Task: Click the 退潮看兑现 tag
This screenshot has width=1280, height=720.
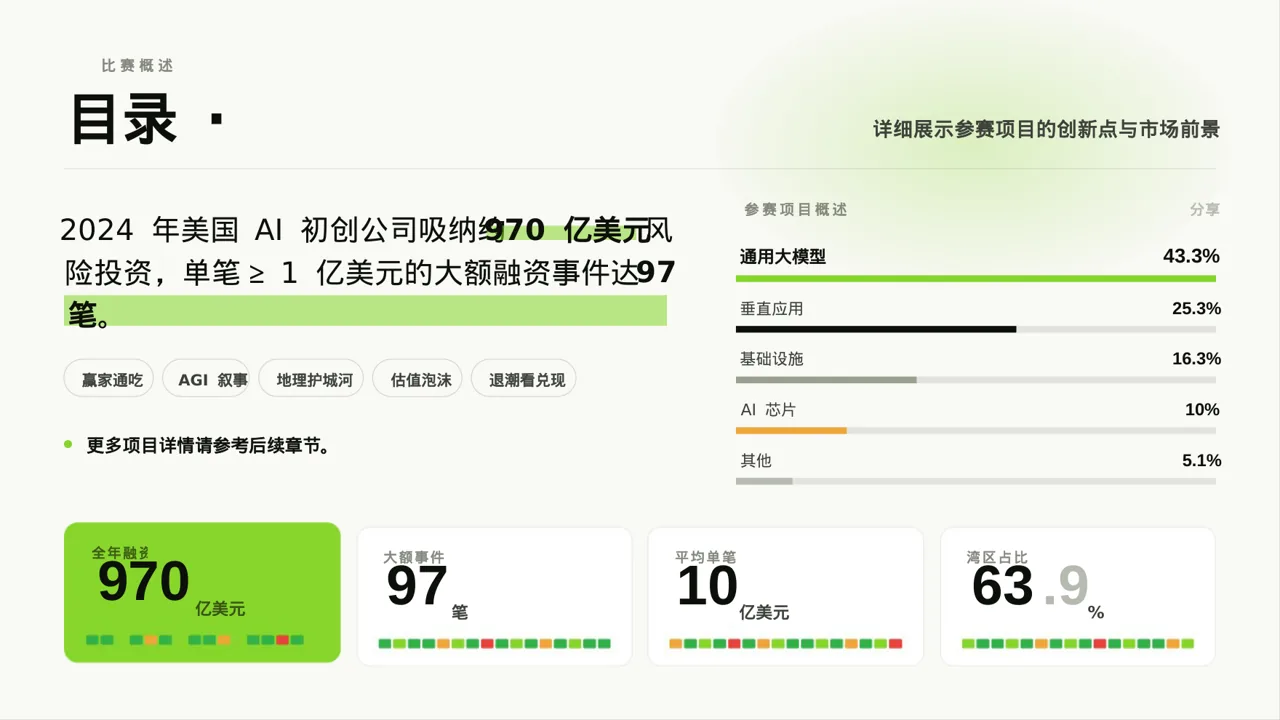Action: coord(526,380)
